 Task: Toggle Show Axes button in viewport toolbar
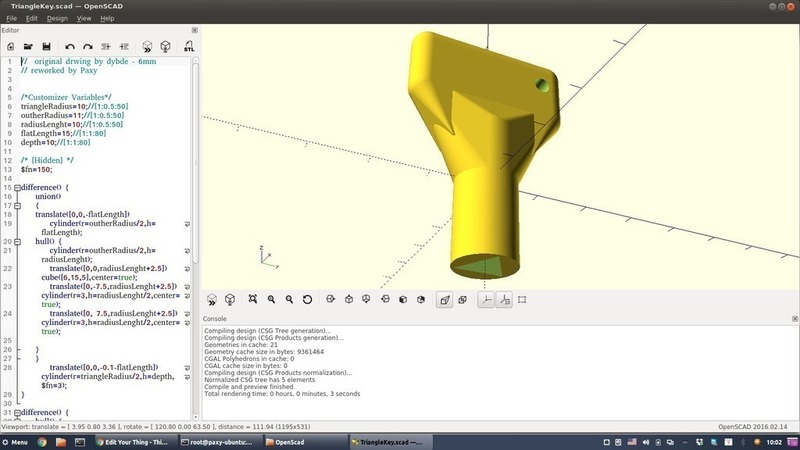tap(486, 299)
